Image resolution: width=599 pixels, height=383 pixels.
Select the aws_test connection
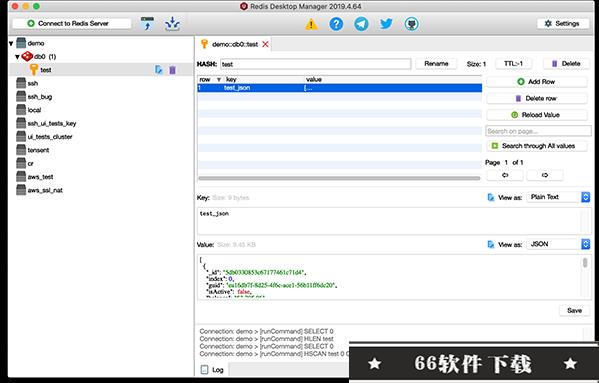pos(40,177)
